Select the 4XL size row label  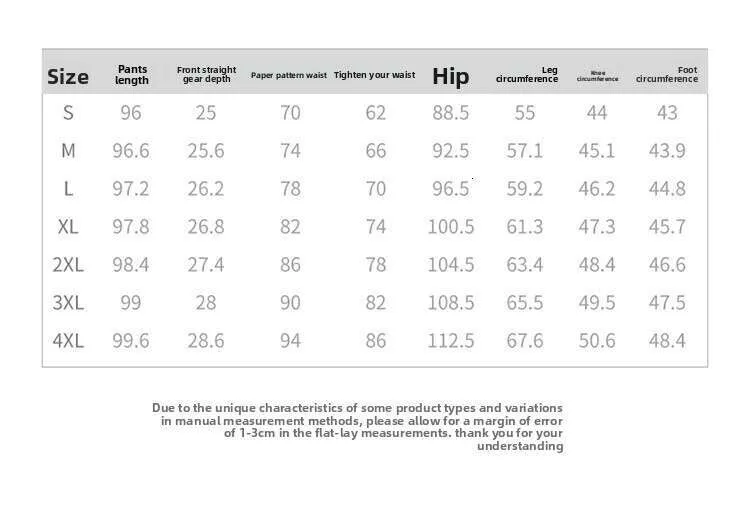click(x=68, y=341)
